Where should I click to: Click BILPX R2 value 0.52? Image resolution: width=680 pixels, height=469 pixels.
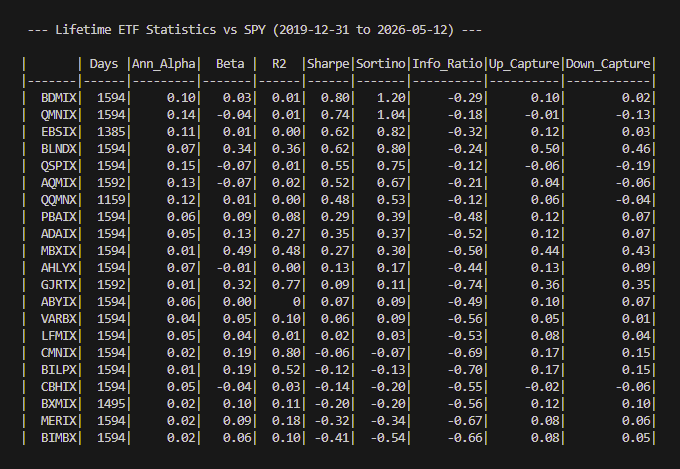pyautogui.click(x=286, y=370)
